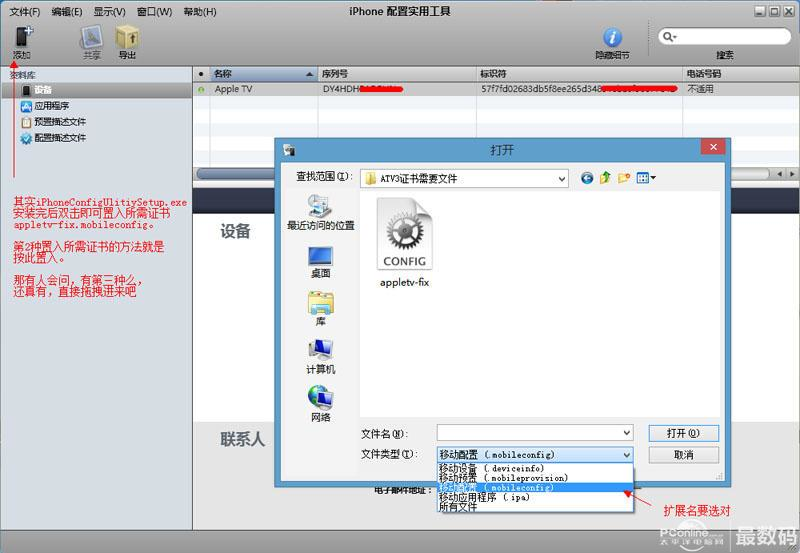
Task: Close the 打开 dialog
Action: click(x=713, y=147)
